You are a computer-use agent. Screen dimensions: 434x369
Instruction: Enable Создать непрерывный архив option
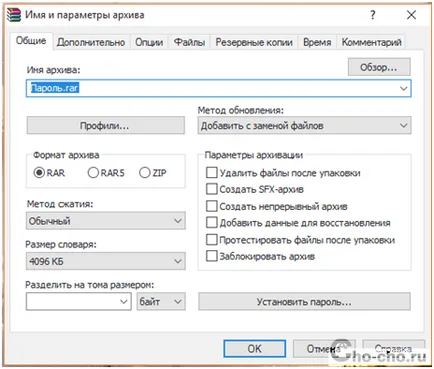[211, 206]
